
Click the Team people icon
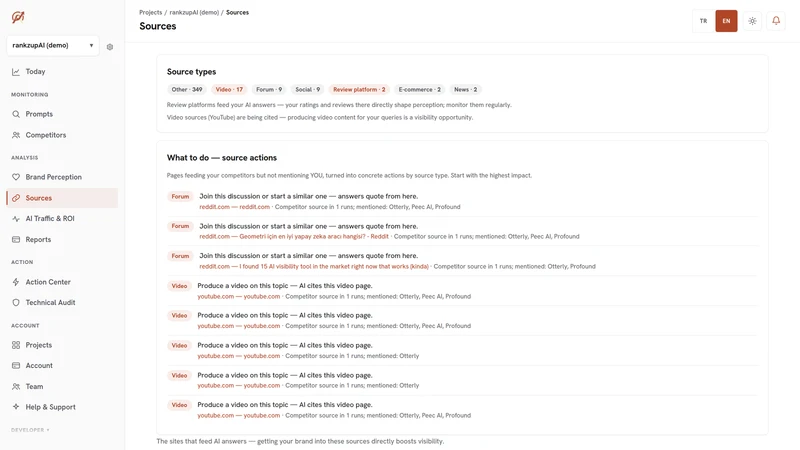tap(16, 387)
